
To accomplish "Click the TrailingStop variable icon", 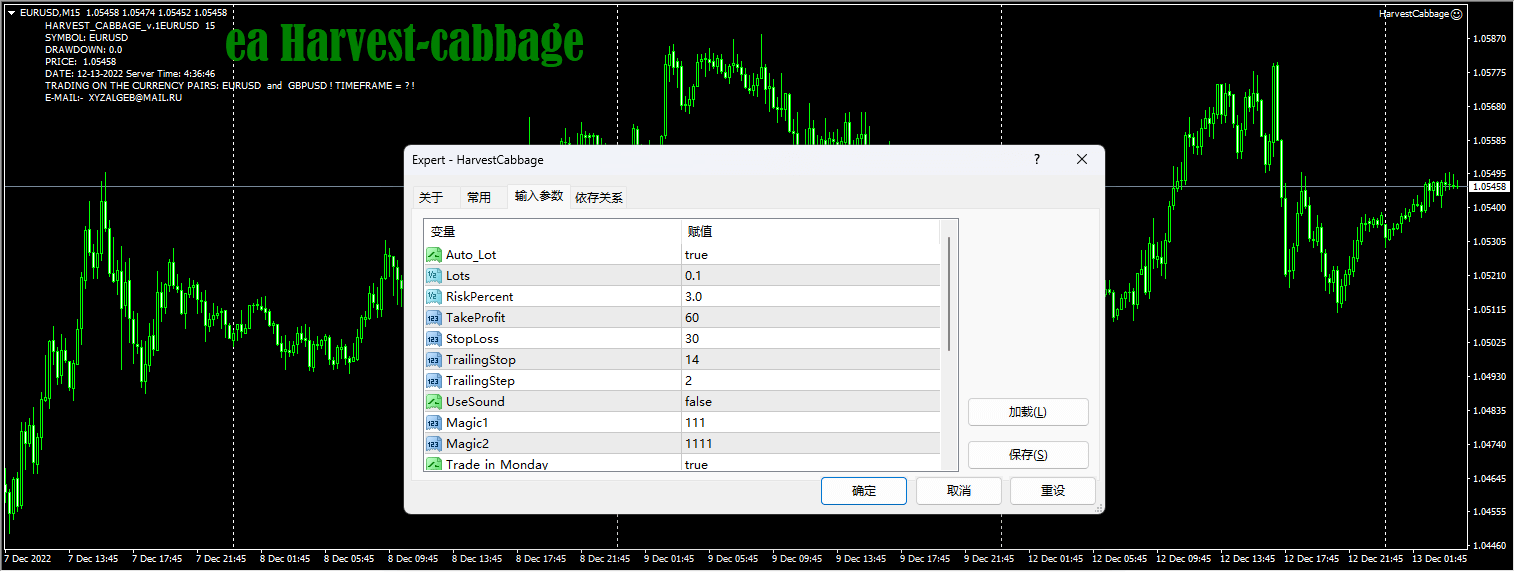I will coord(434,360).
